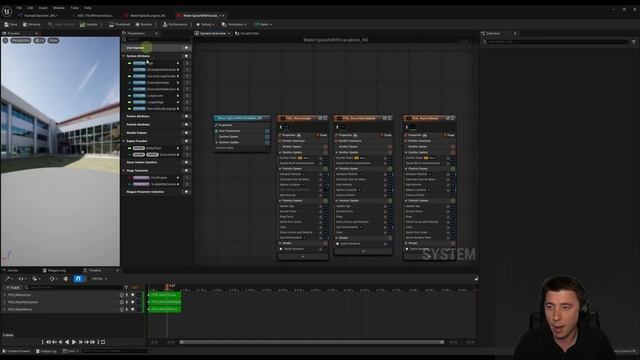Screen dimensions: 640x360
Task: Add a new Stage Transients parameter
Action: (x=187, y=170)
